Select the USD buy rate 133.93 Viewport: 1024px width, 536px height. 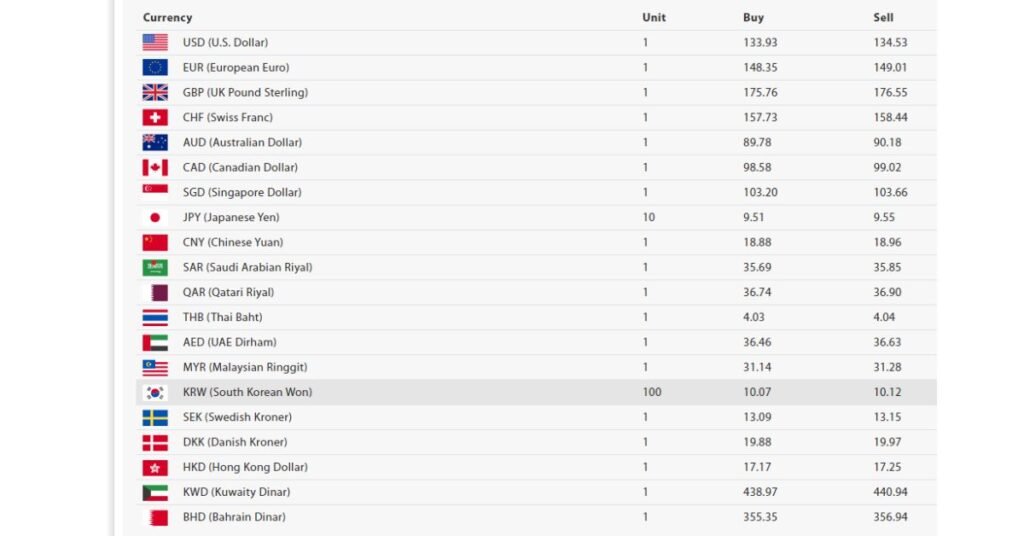[x=760, y=42]
